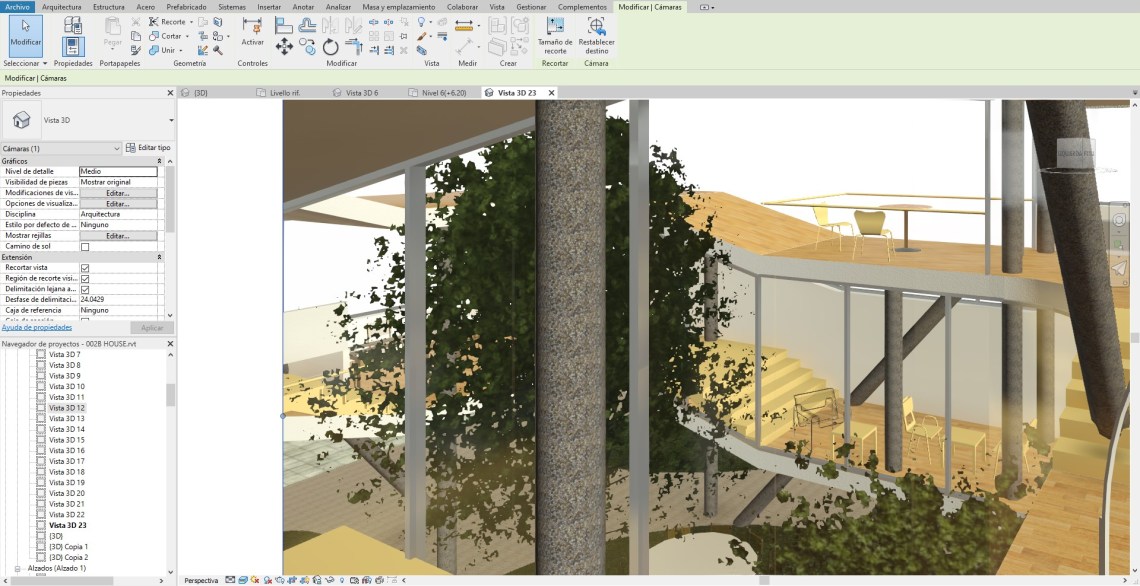Select the Move tool in Modificar panel

coord(284,47)
